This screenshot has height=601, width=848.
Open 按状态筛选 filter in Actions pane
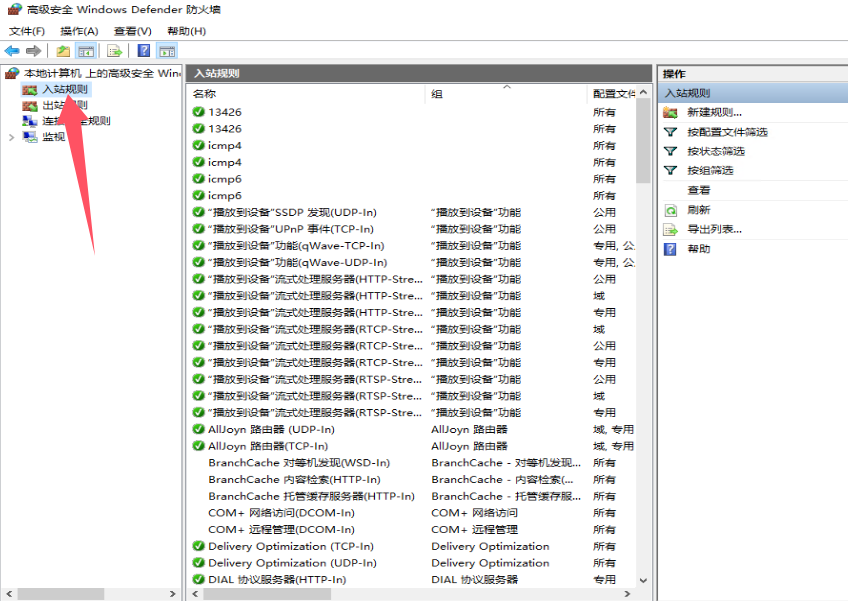click(x=715, y=151)
